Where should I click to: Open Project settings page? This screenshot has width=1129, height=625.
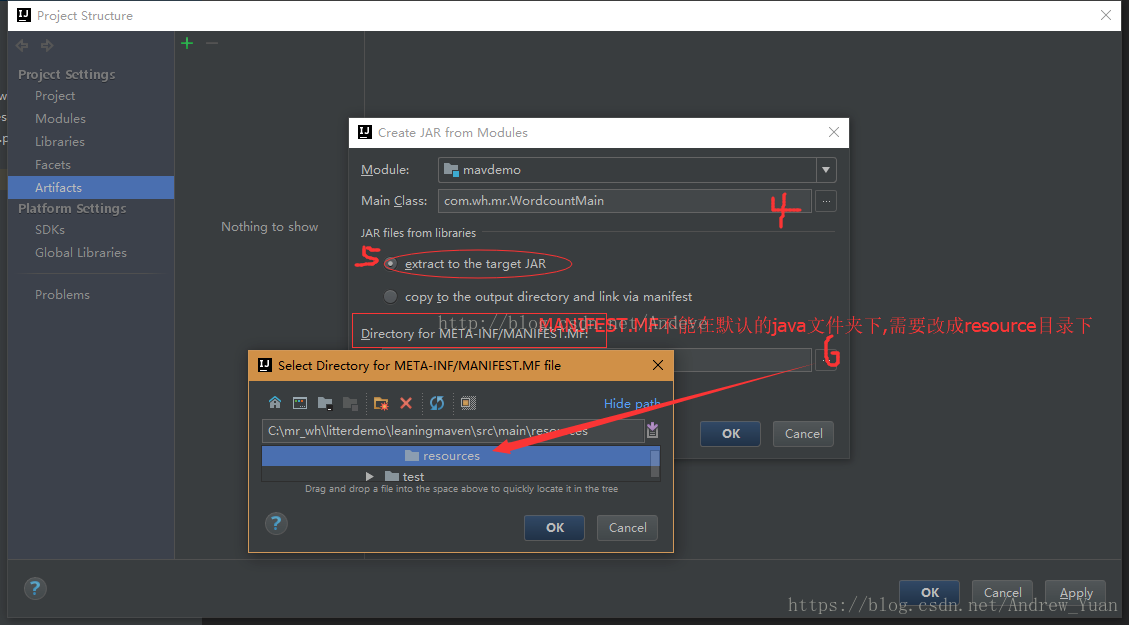tap(55, 96)
